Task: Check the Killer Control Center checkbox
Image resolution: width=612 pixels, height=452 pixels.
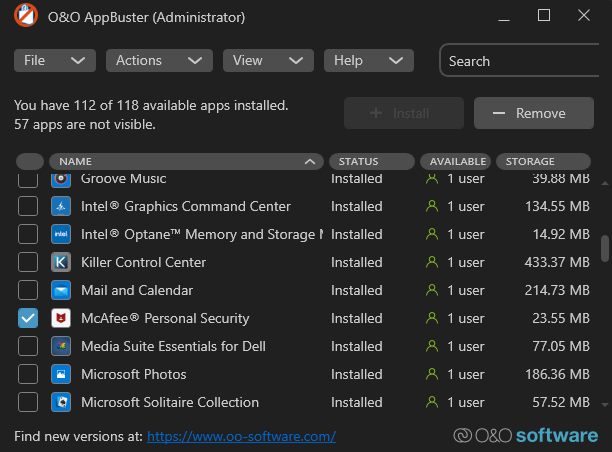Action: 28,262
